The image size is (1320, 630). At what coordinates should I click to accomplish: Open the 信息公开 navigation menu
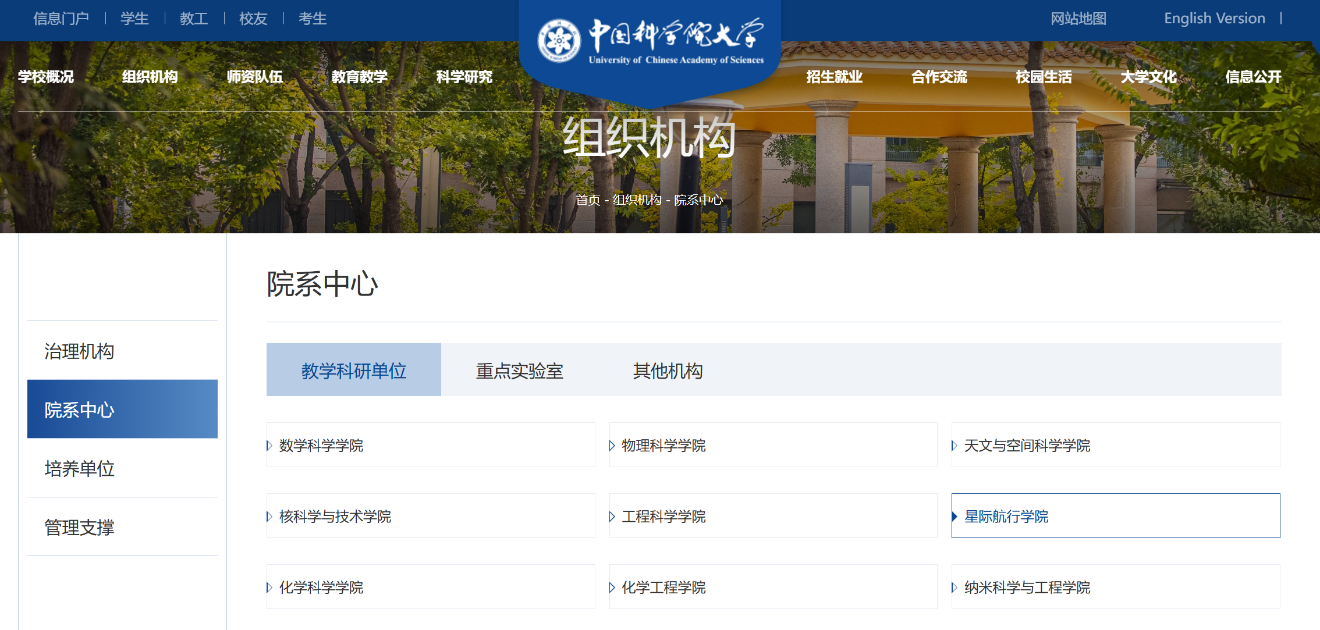point(1252,76)
